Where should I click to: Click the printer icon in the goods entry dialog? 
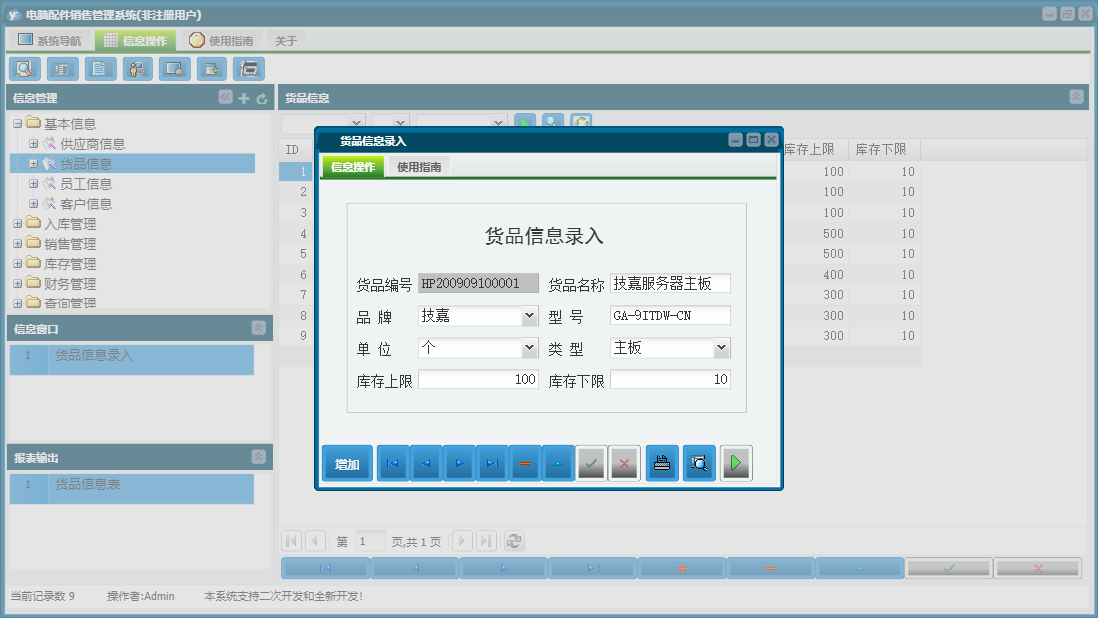coord(662,462)
